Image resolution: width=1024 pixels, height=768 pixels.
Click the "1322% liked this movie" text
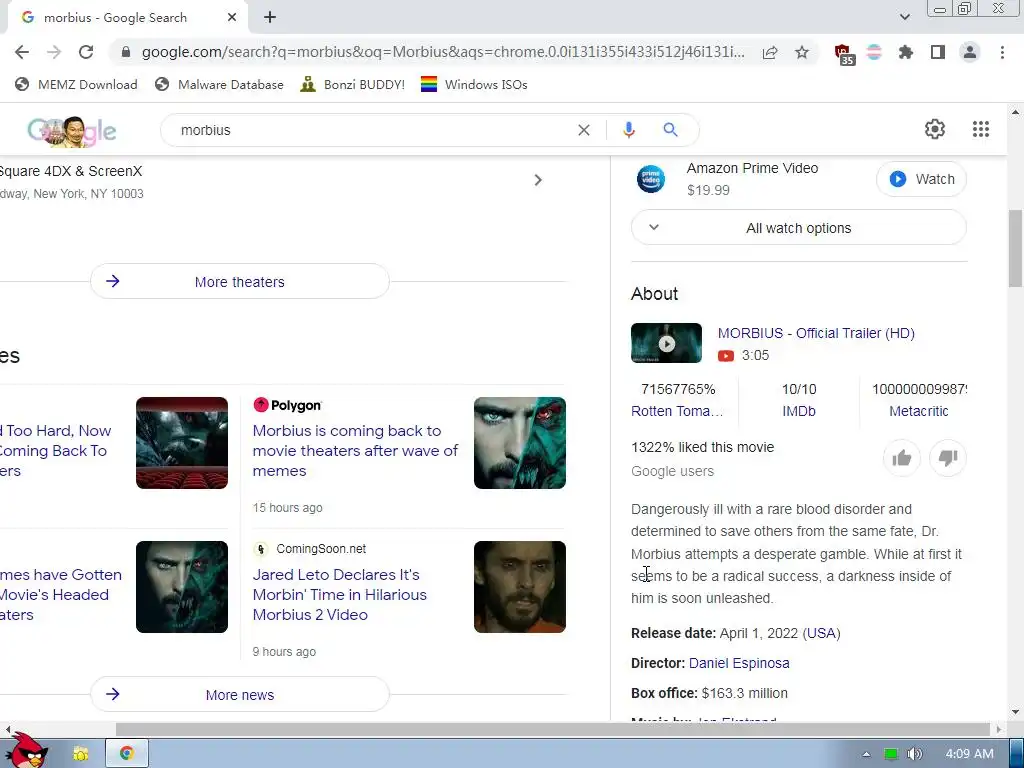(703, 447)
